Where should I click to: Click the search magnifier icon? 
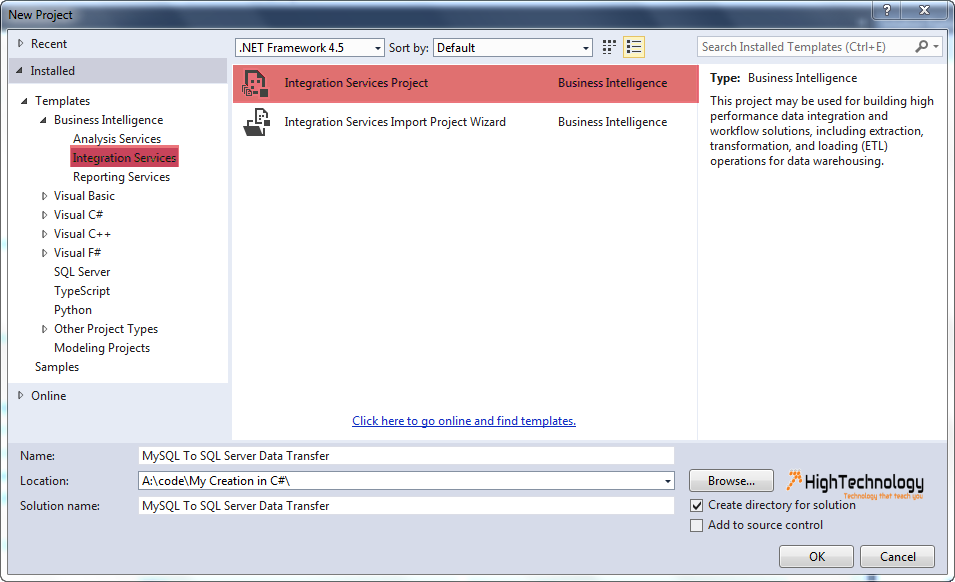point(922,47)
